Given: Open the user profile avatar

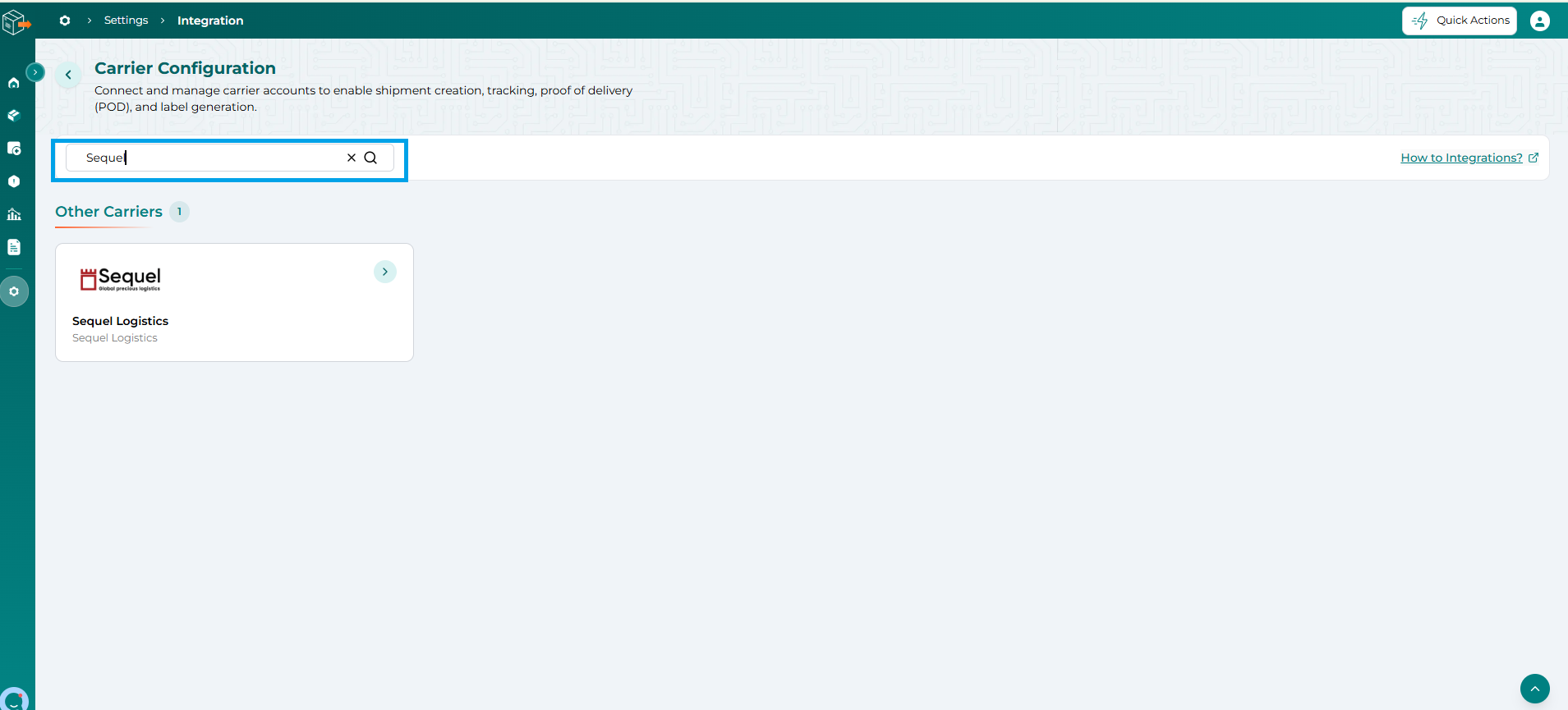Looking at the screenshot, I should pos(1540,21).
